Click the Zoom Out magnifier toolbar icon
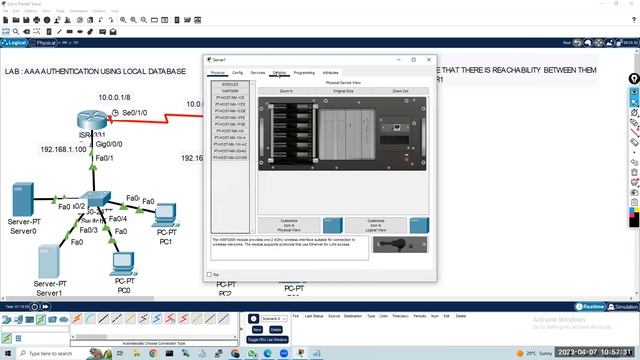The height and width of the screenshot is (360, 640). (x=144, y=20)
